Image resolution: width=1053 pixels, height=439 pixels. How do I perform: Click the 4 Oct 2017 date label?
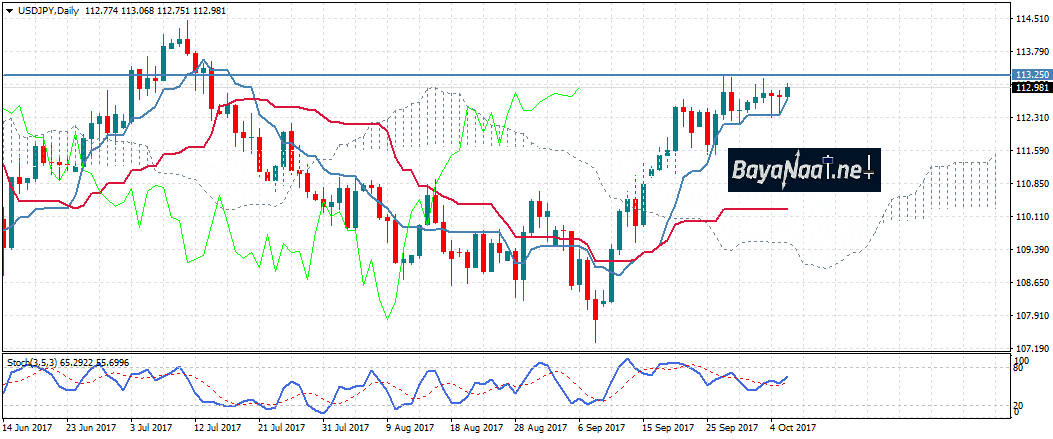[x=793, y=427]
